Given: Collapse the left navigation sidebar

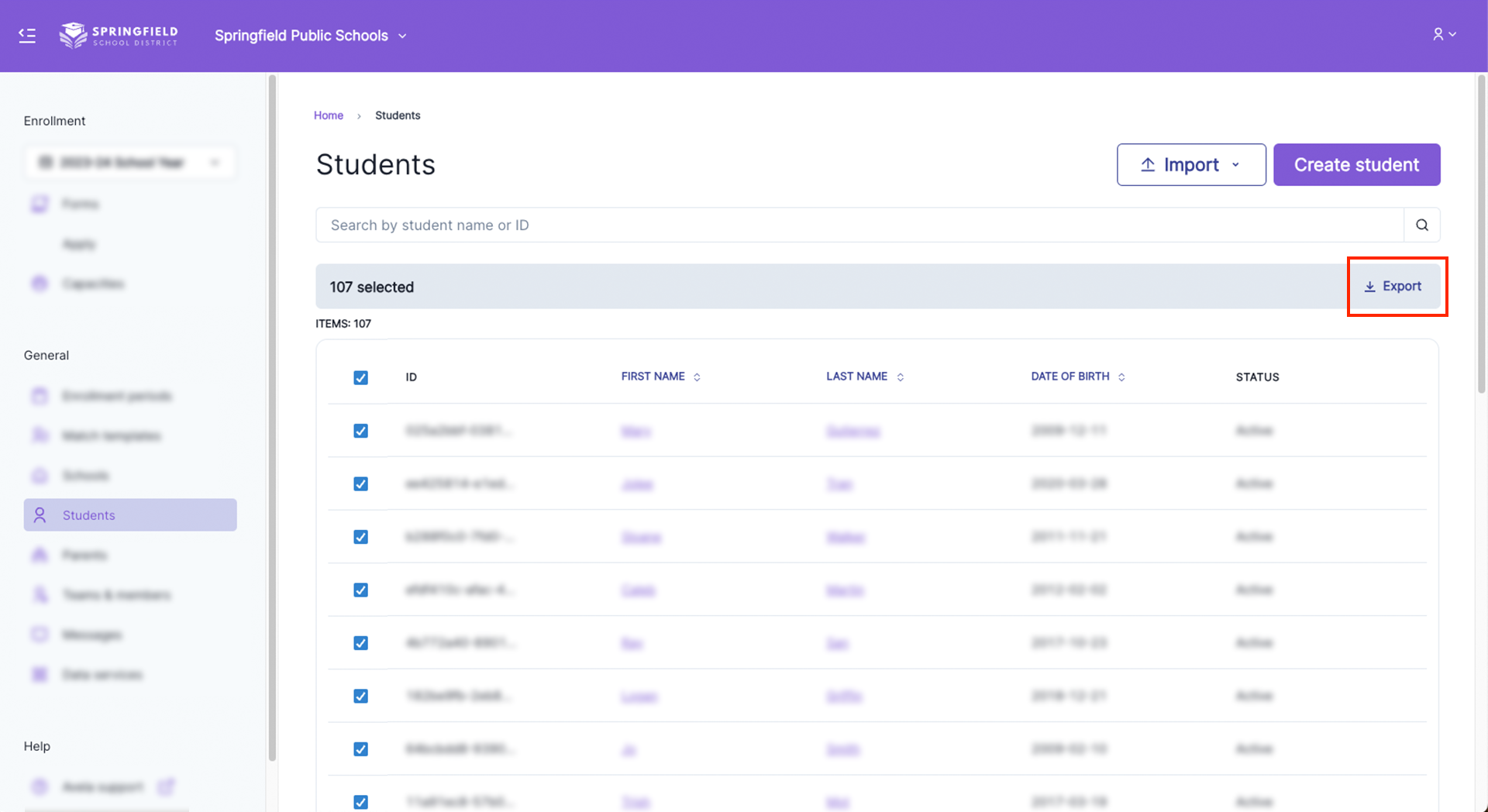Looking at the screenshot, I should click(x=26, y=35).
